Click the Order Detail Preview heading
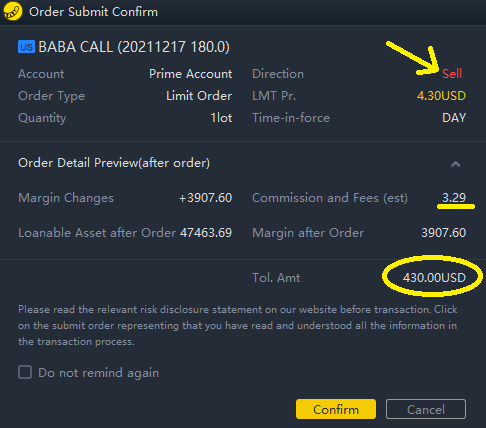Screen dimensions: 486x428 114,163
